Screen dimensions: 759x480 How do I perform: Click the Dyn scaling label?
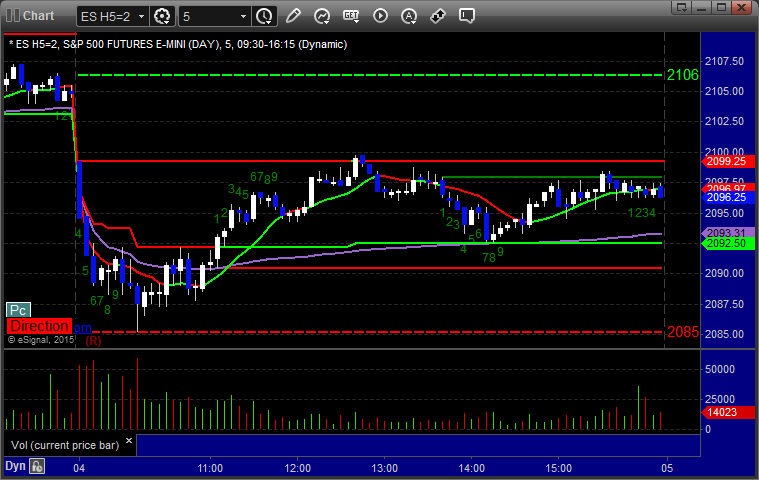(x=15, y=466)
